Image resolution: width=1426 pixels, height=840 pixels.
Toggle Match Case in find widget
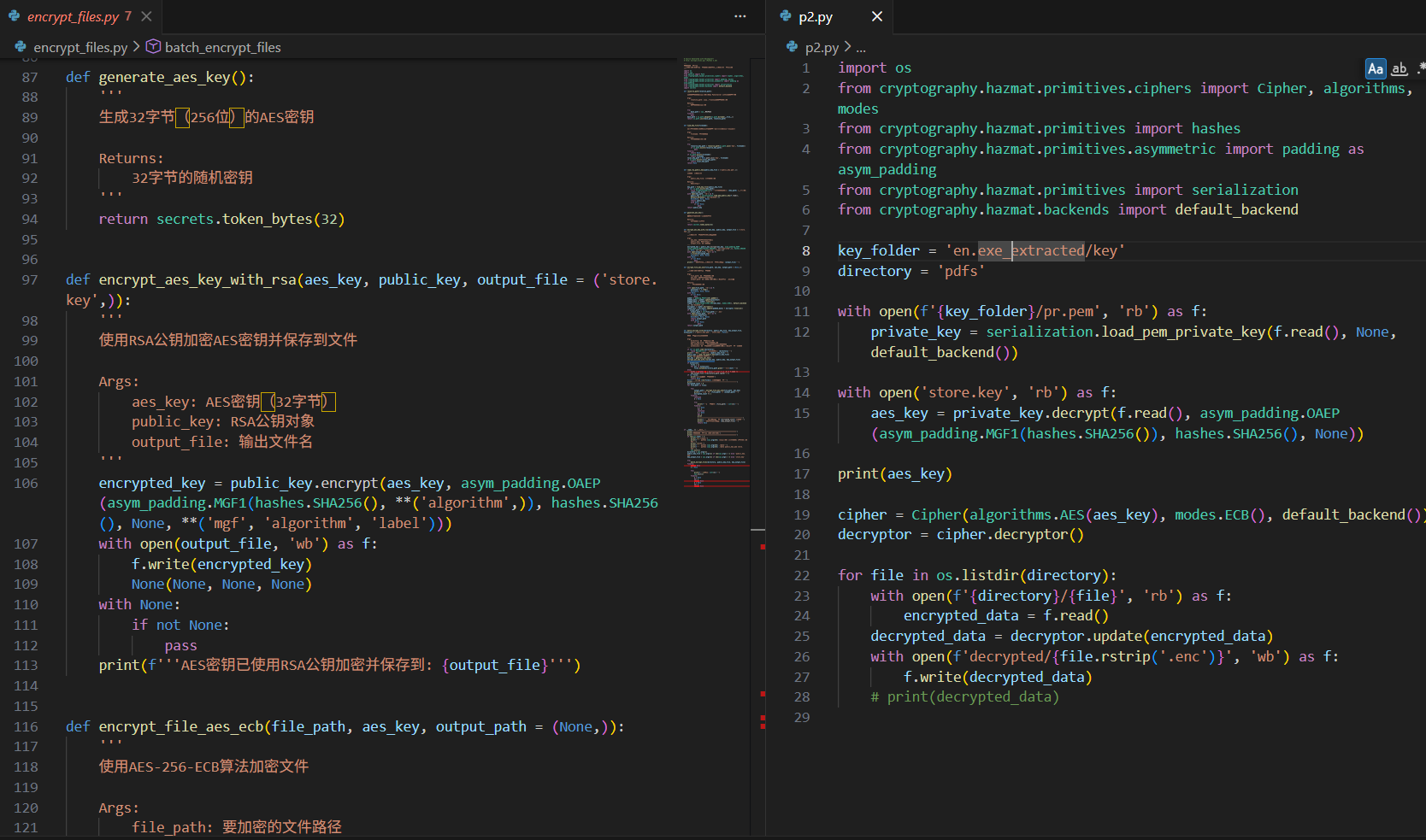1375,69
